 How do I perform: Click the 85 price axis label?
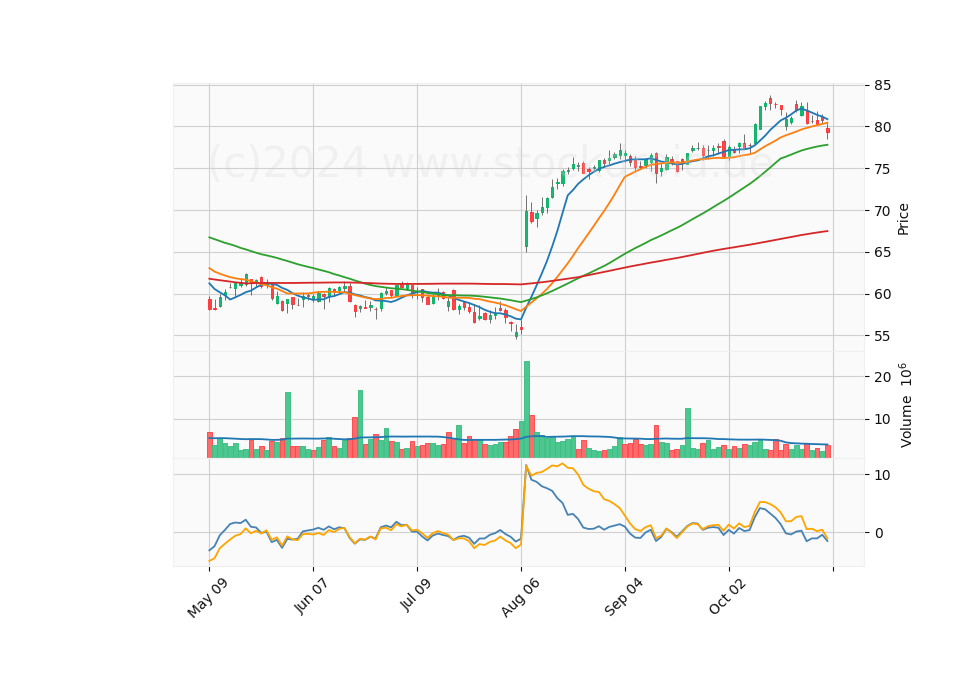pyautogui.click(x=882, y=85)
